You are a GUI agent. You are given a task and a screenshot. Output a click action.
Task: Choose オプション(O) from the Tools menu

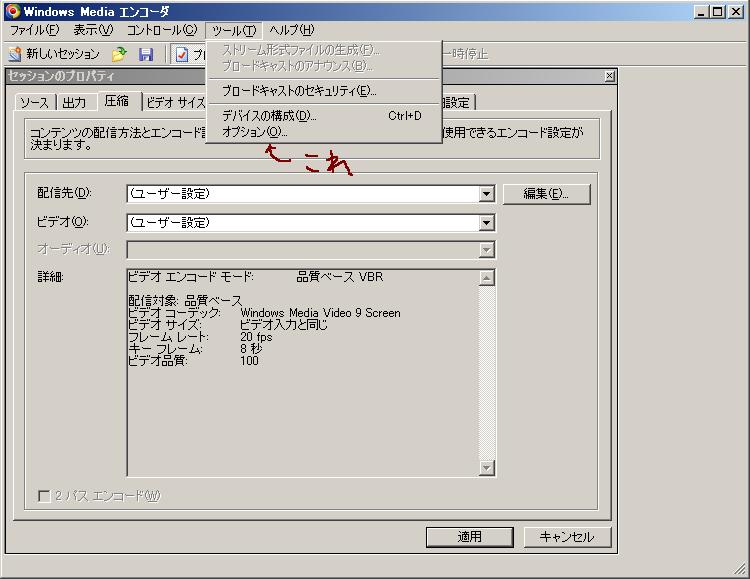tap(323, 132)
